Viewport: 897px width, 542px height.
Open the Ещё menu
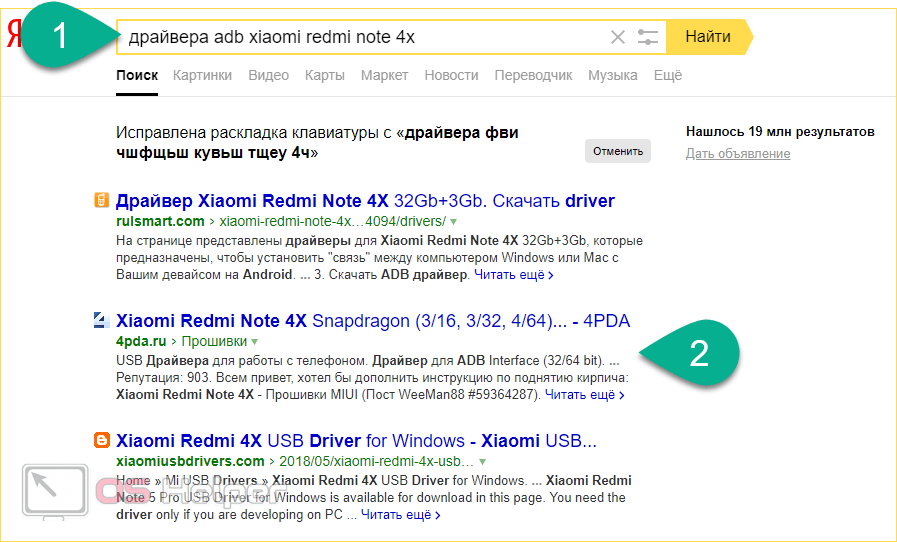point(667,75)
